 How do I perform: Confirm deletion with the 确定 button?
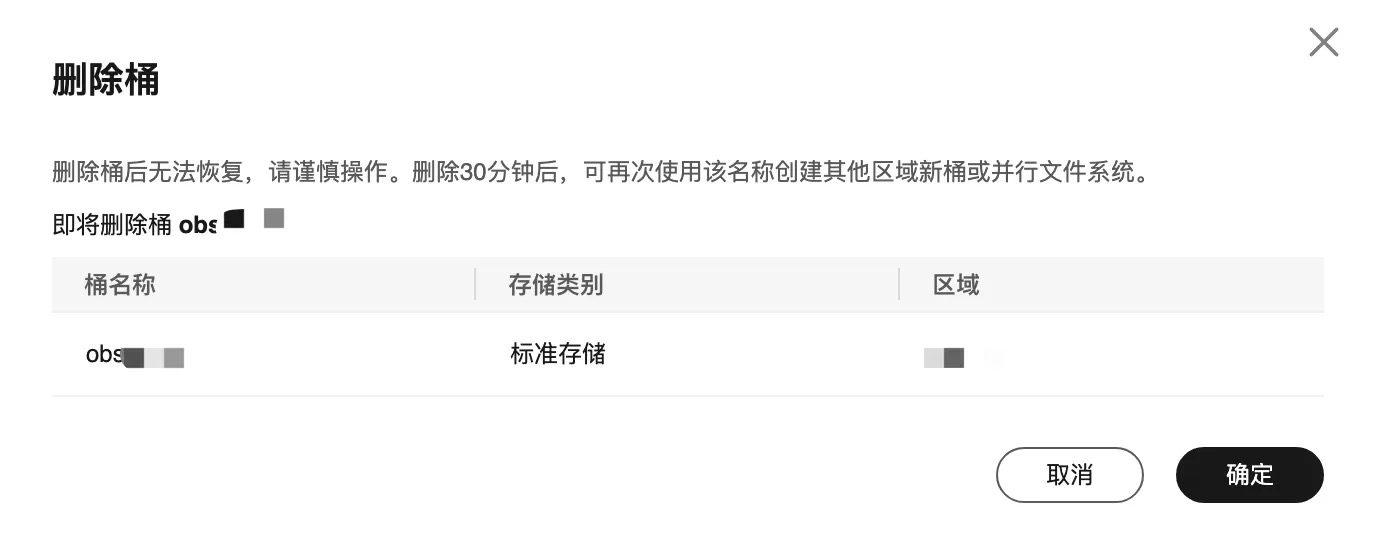(x=1249, y=475)
